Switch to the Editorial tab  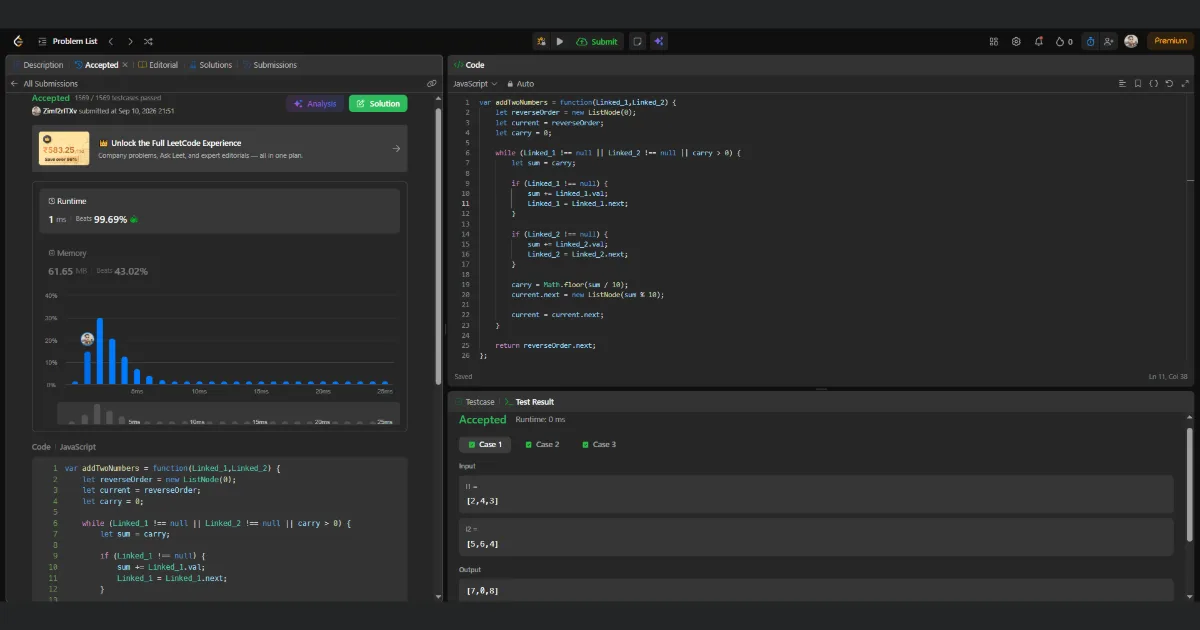(158, 65)
